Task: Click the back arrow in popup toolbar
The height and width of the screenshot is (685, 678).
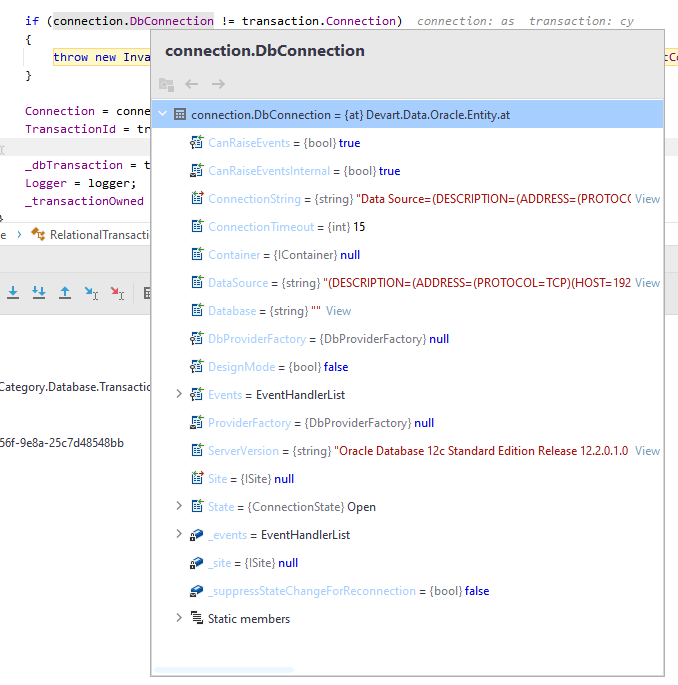Action: 192,85
